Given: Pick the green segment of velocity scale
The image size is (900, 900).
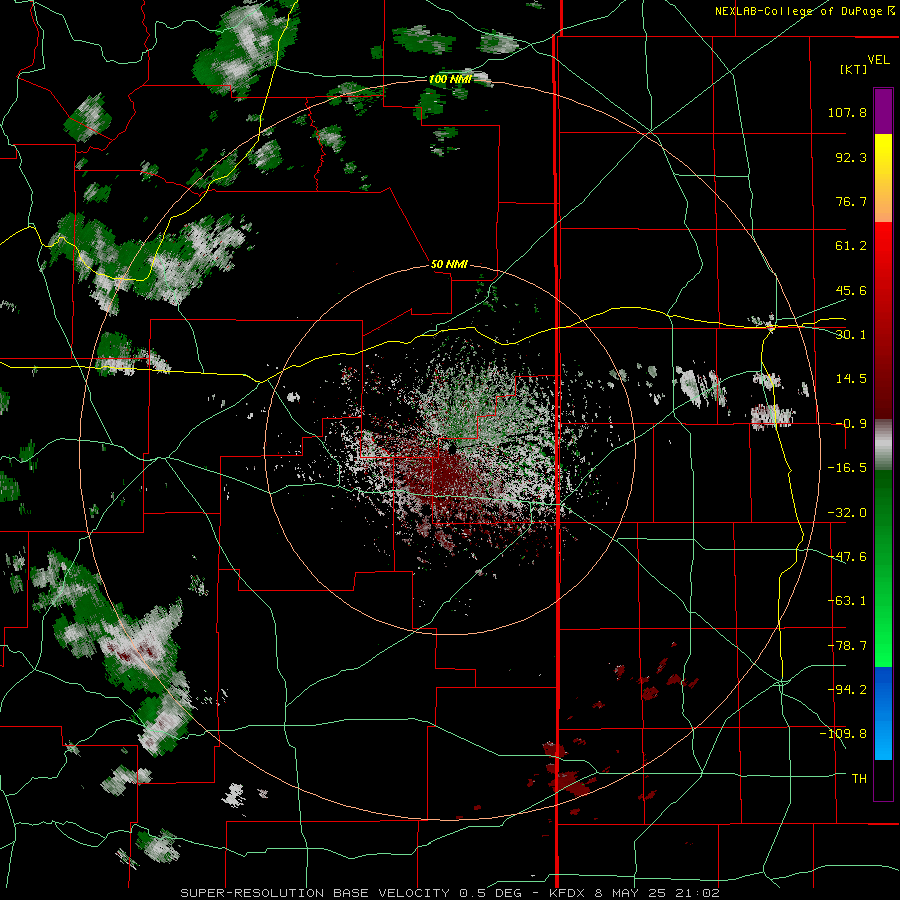Looking at the screenshot, I should [x=883, y=568].
